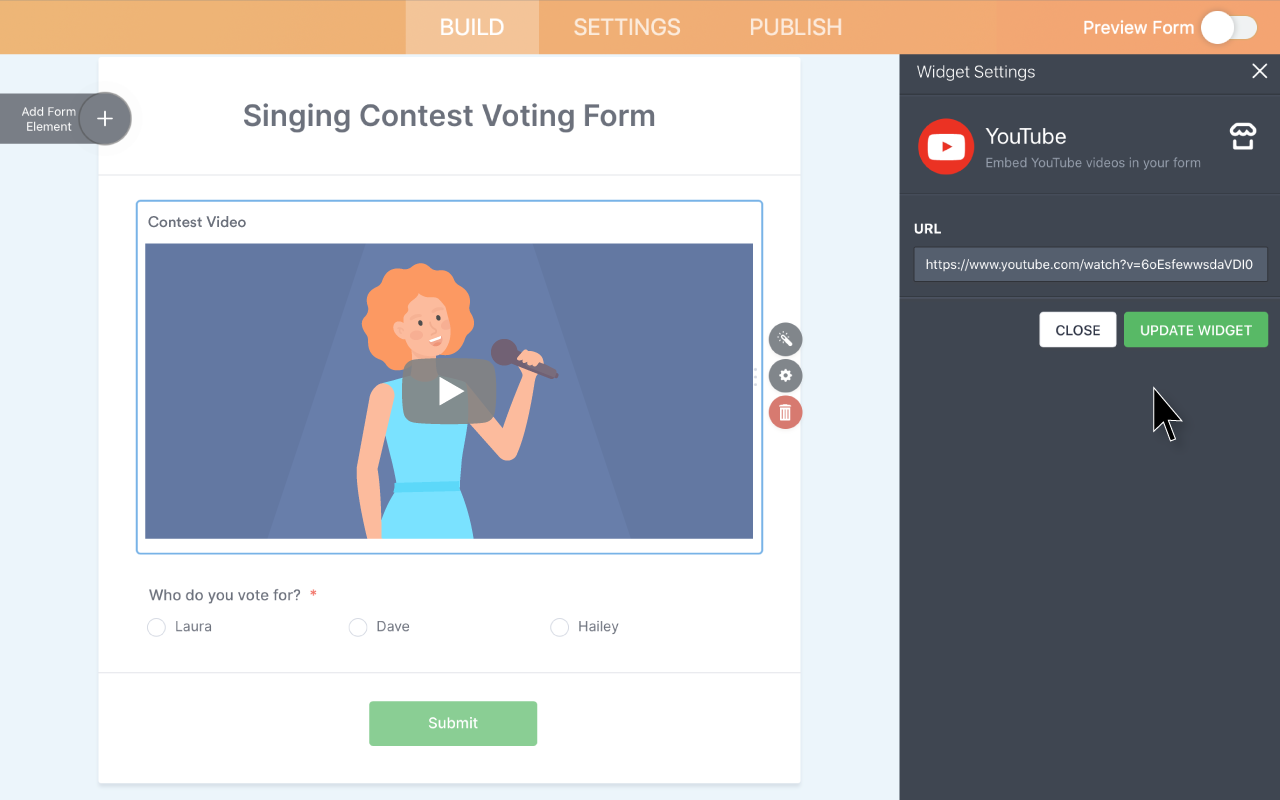Enable the Preview Form toggle
This screenshot has width=1280, height=800.
click(1229, 27)
